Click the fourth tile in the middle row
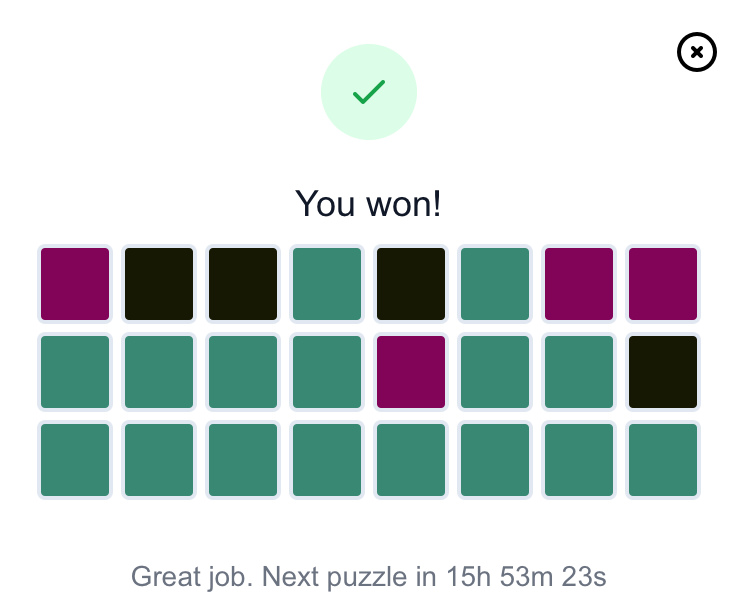732x615 pixels. click(327, 372)
